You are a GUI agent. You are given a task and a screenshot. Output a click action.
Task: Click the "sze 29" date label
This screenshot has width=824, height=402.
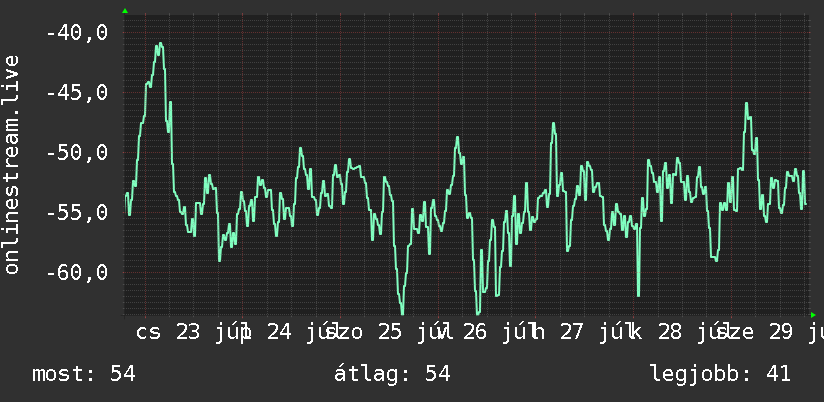[x=754, y=333]
